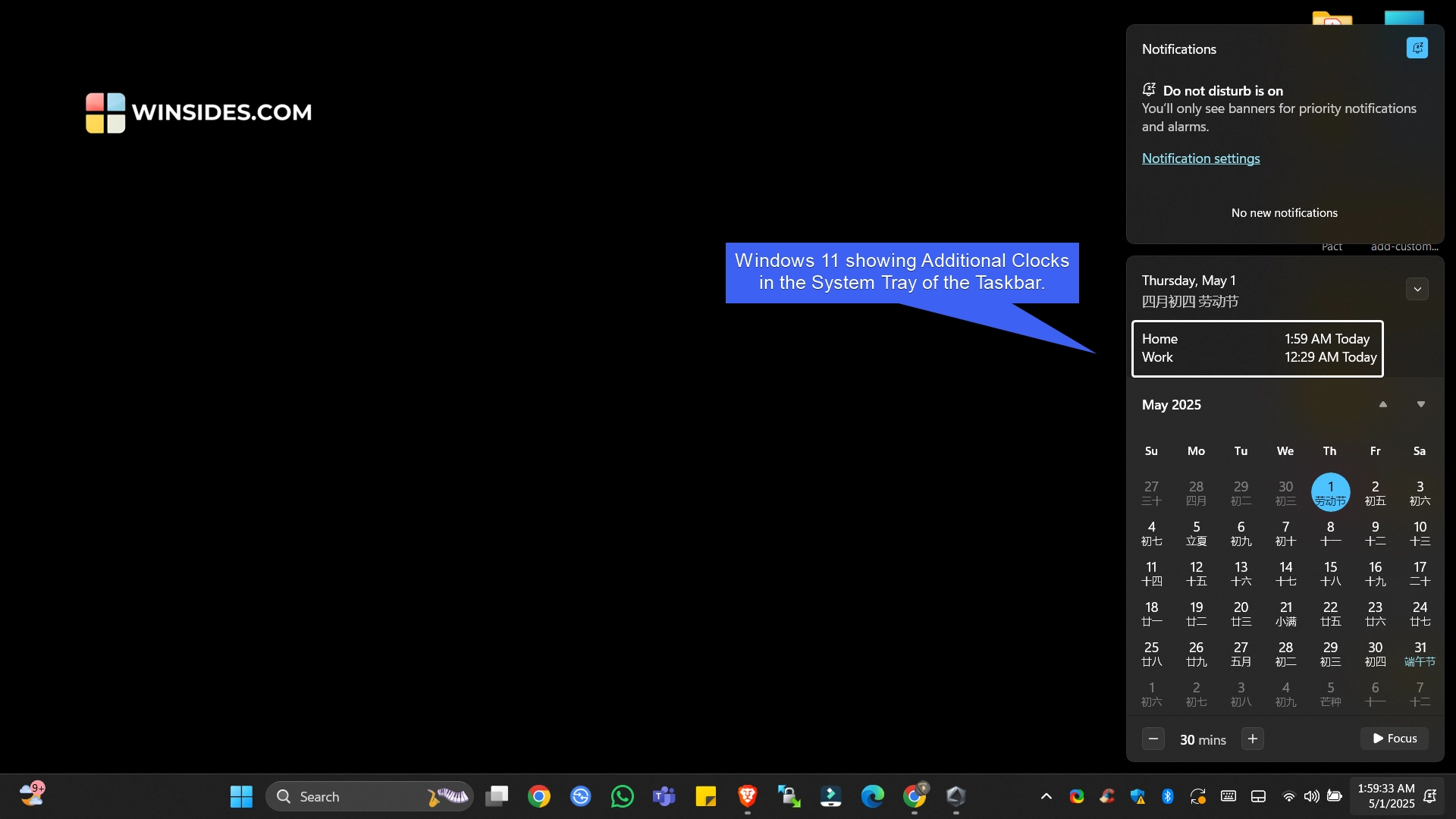This screenshot has height=819, width=1456.
Task: Open Bluetooth settings from the system tray
Action: (1169, 796)
